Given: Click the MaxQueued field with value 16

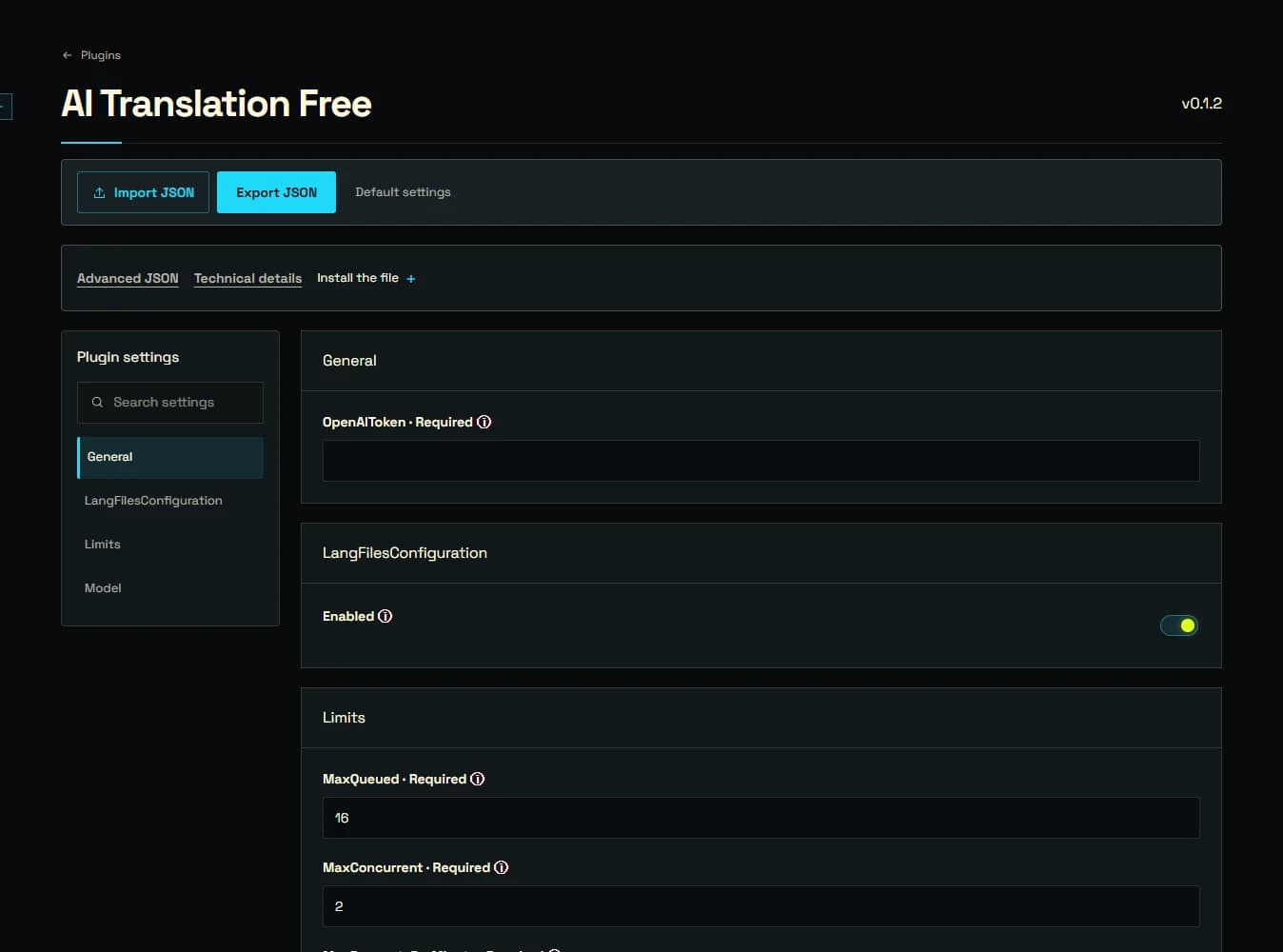Looking at the screenshot, I should [760, 818].
